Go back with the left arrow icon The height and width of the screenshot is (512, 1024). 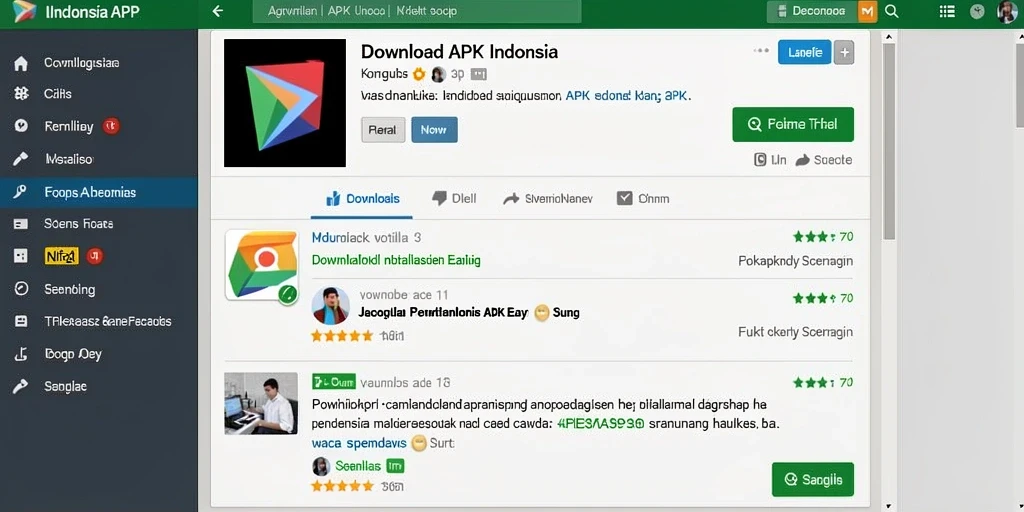[x=218, y=11]
